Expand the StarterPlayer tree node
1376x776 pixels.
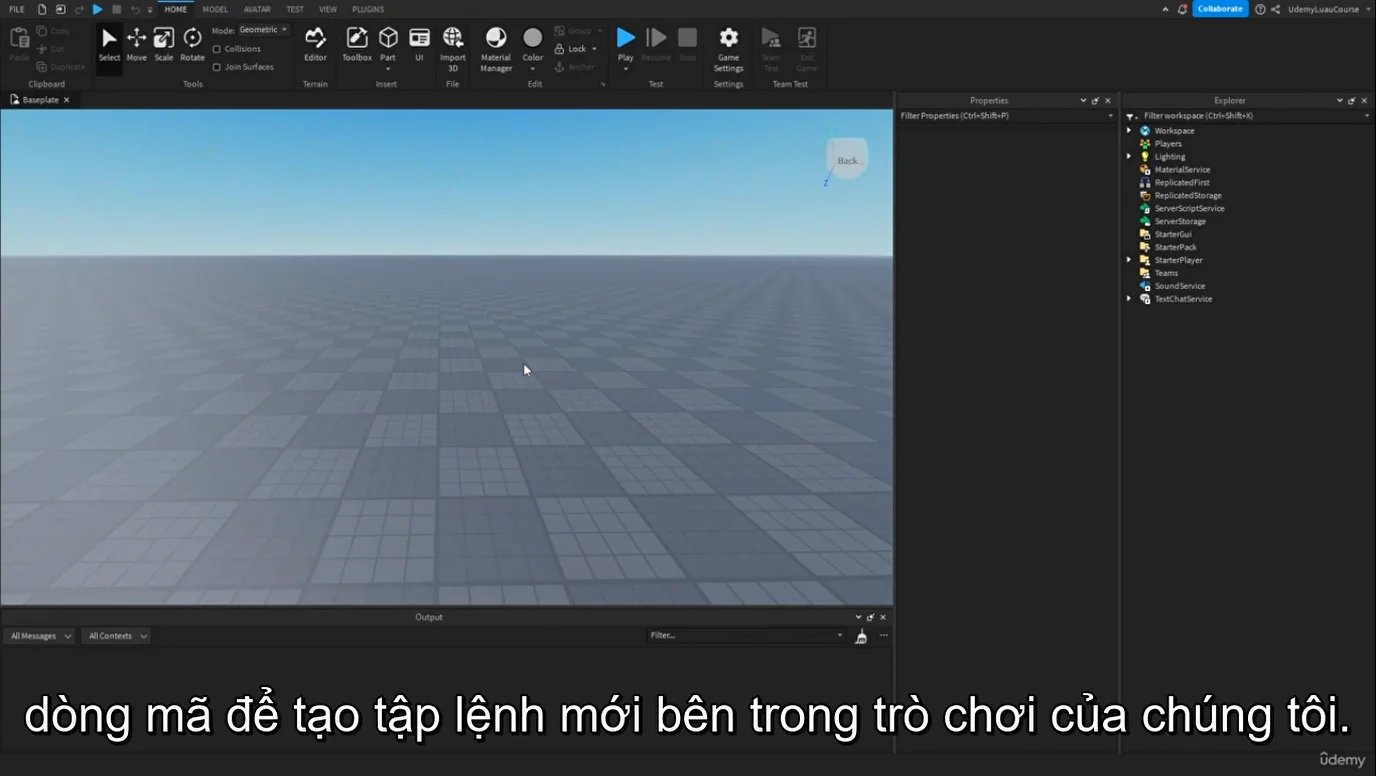click(x=1130, y=260)
